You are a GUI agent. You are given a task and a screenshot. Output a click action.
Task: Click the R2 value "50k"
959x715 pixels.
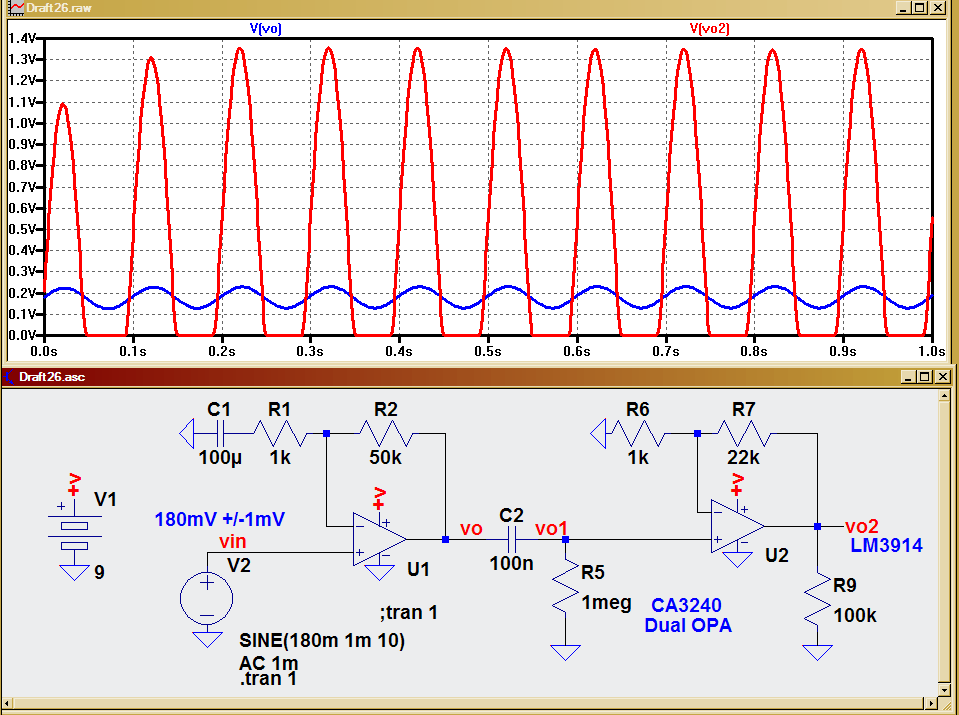[385, 457]
